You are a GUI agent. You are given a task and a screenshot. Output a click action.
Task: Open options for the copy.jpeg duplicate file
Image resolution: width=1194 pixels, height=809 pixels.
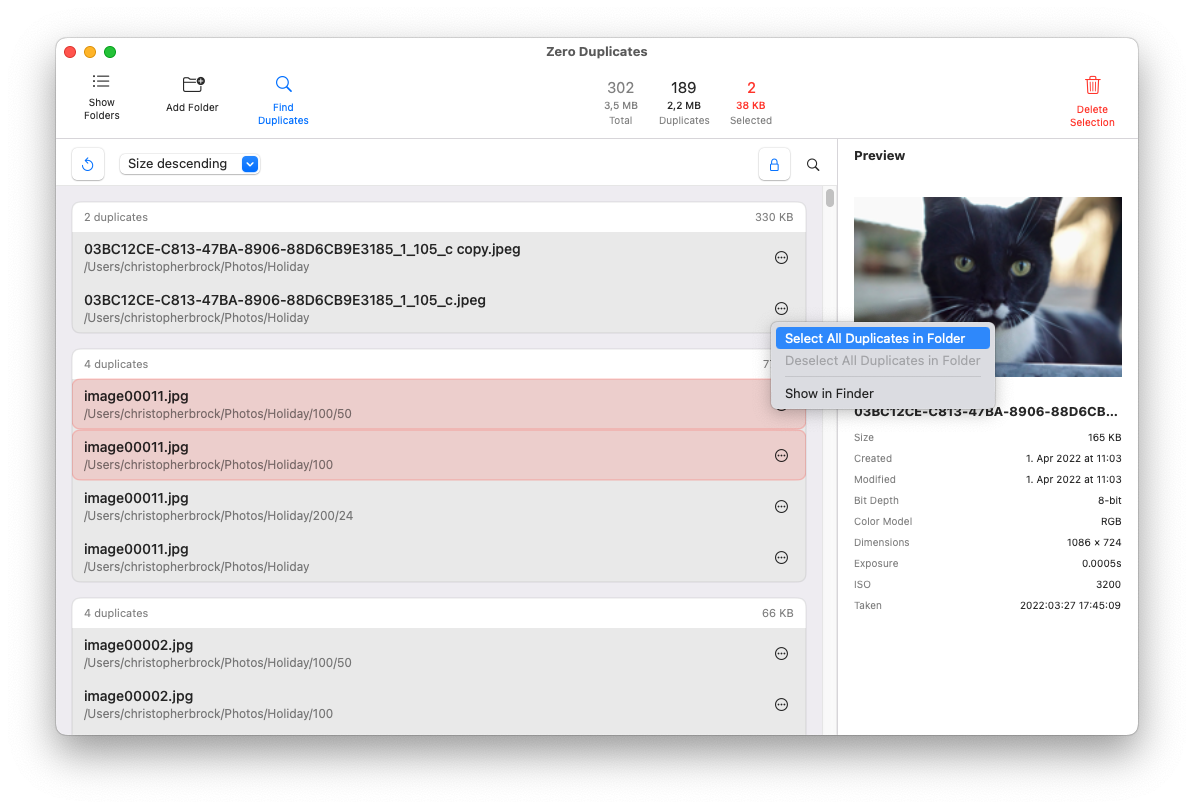[781, 257]
